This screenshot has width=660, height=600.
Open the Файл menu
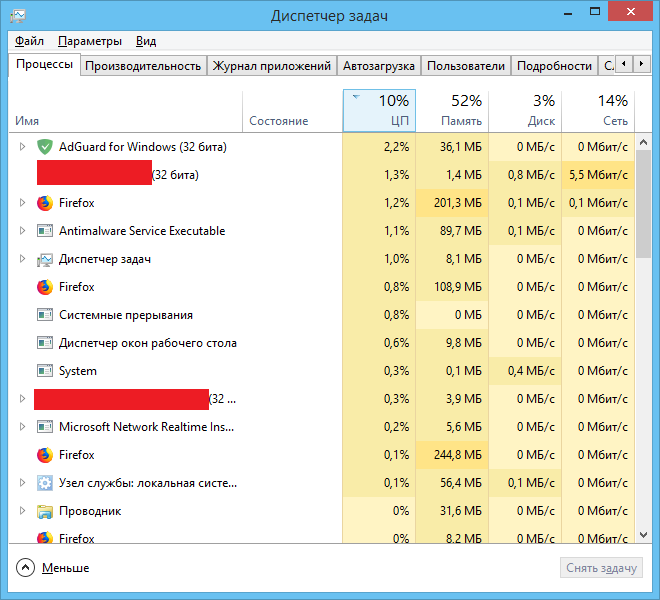tap(29, 41)
